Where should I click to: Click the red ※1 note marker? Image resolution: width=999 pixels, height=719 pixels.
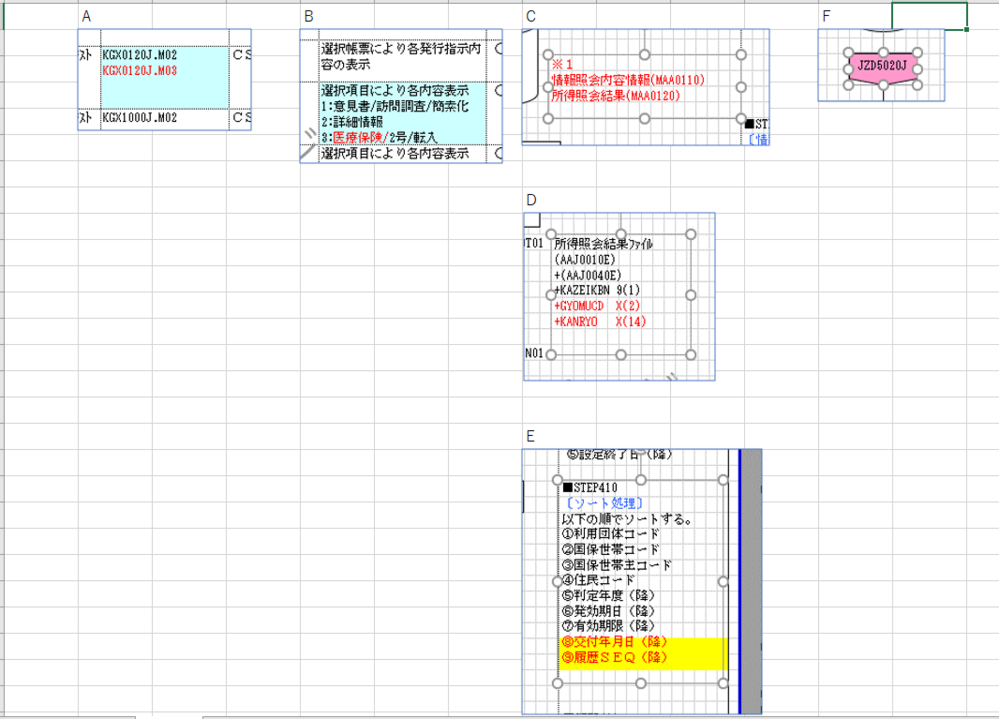point(560,64)
